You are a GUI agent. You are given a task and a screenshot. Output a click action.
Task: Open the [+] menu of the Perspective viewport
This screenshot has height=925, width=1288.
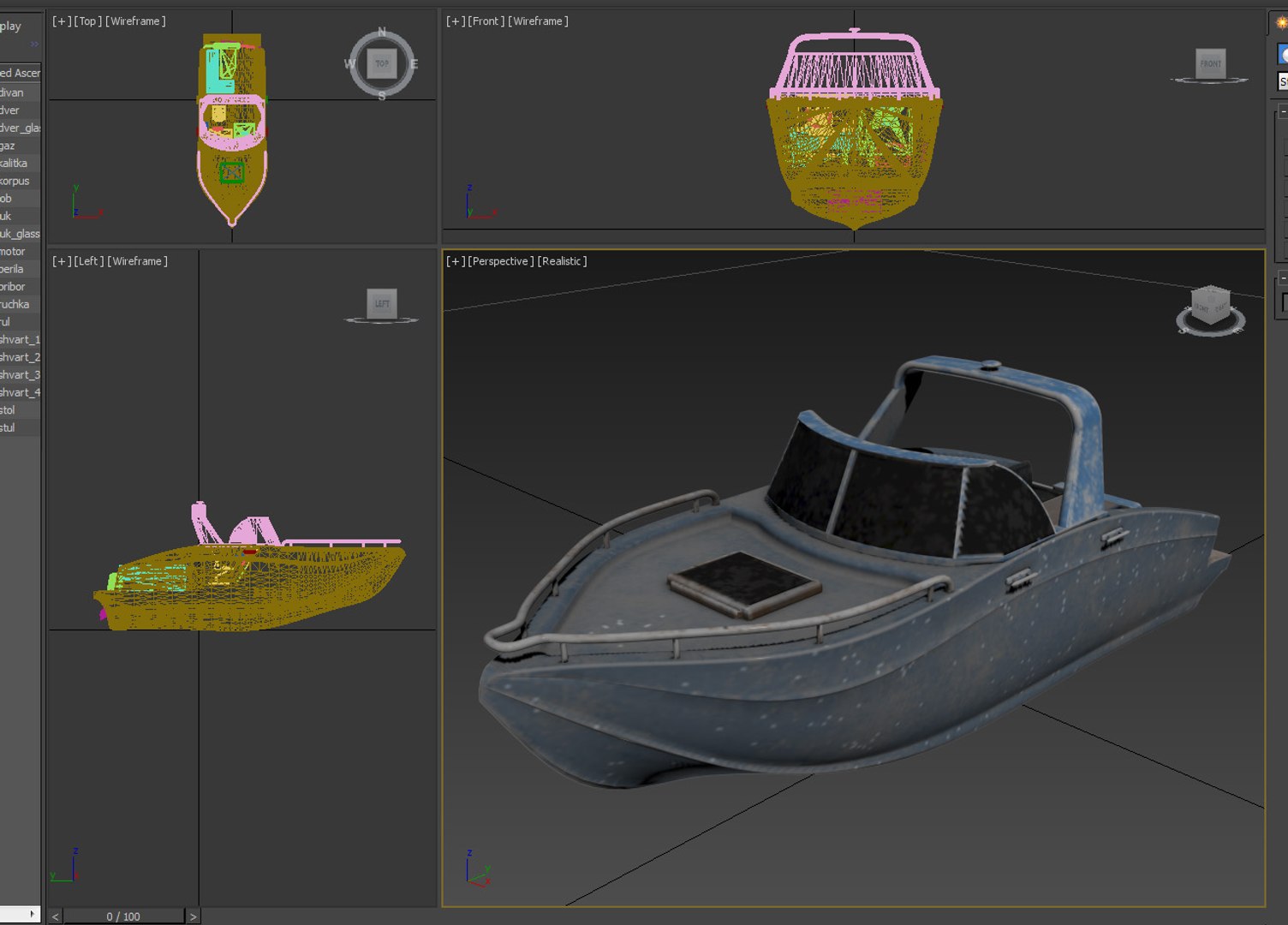[456, 260]
